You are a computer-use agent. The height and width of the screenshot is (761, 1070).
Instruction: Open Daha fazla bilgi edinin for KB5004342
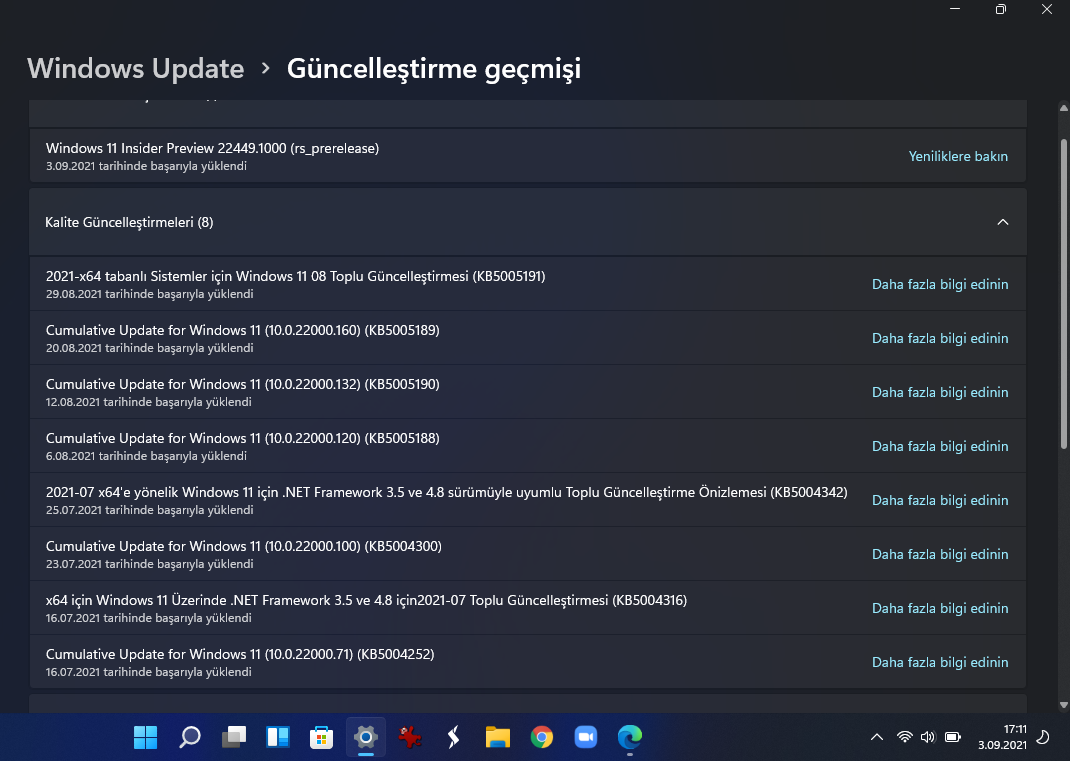[x=940, y=500]
